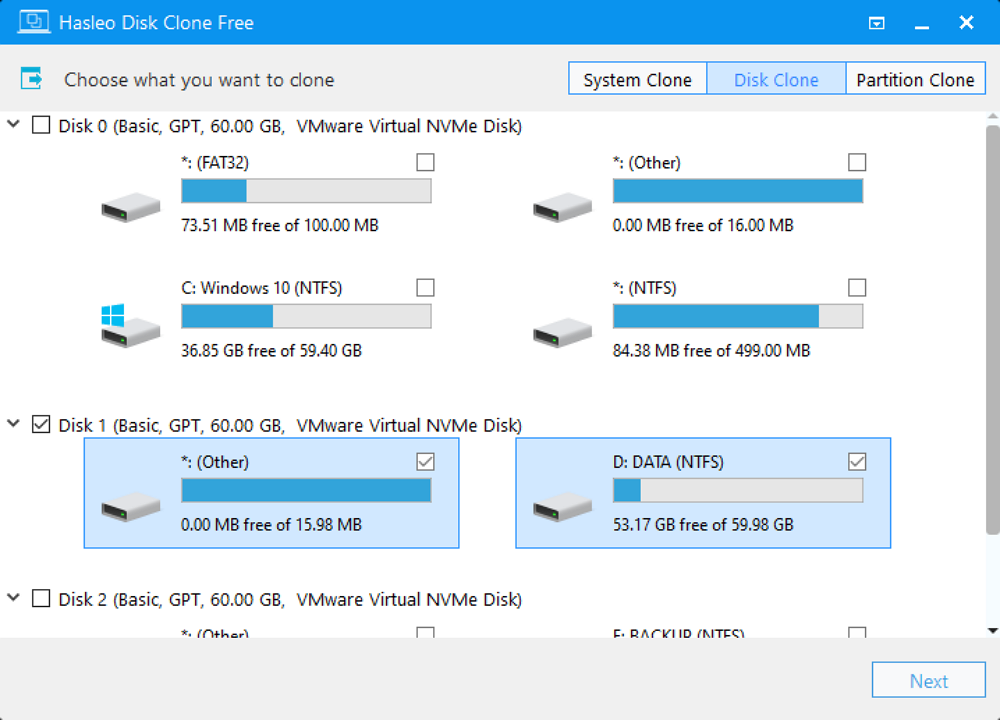1000x720 pixels.
Task: Collapse the Disk 2 expander arrow
Action: point(13,599)
